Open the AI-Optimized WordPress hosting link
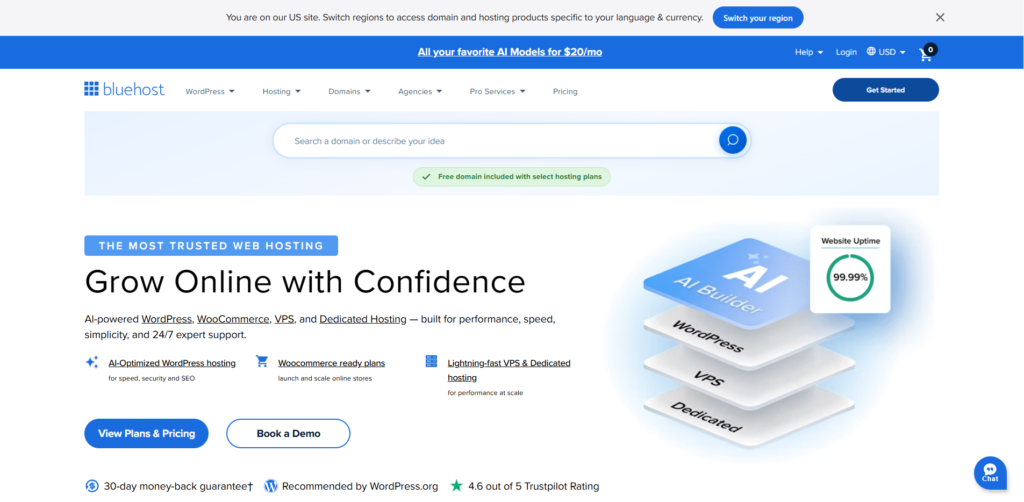The width and height of the screenshot is (1024, 502). (x=172, y=363)
